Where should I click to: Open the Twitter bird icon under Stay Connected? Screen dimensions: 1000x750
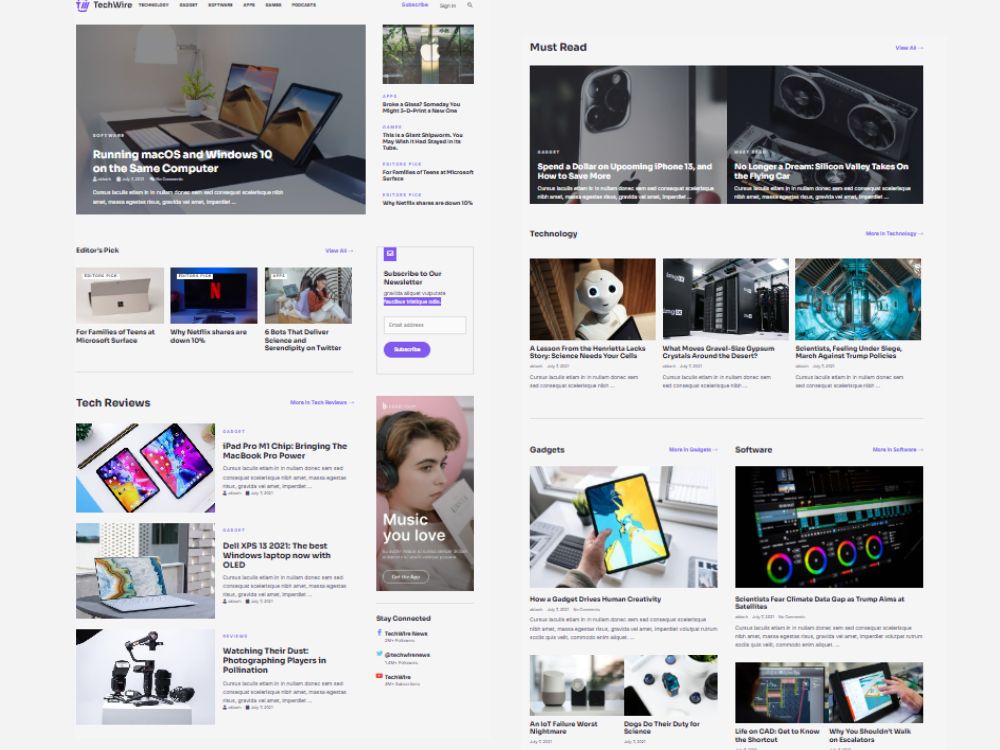point(379,654)
